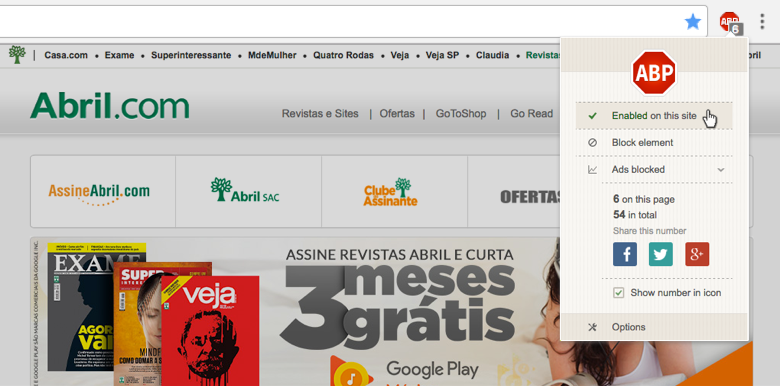The height and width of the screenshot is (386, 780).
Task: Open the Veja link in top bar
Action: pyautogui.click(x=400, y=55)
